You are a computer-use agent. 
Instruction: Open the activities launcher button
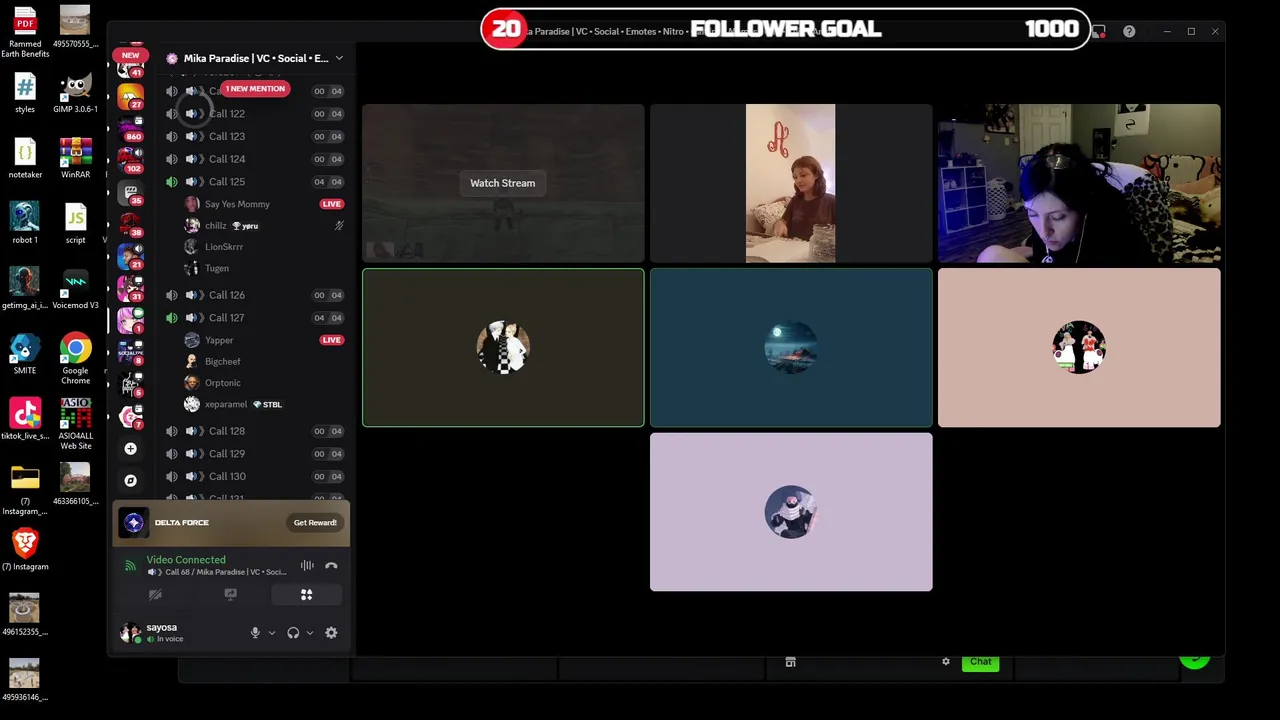306,594
